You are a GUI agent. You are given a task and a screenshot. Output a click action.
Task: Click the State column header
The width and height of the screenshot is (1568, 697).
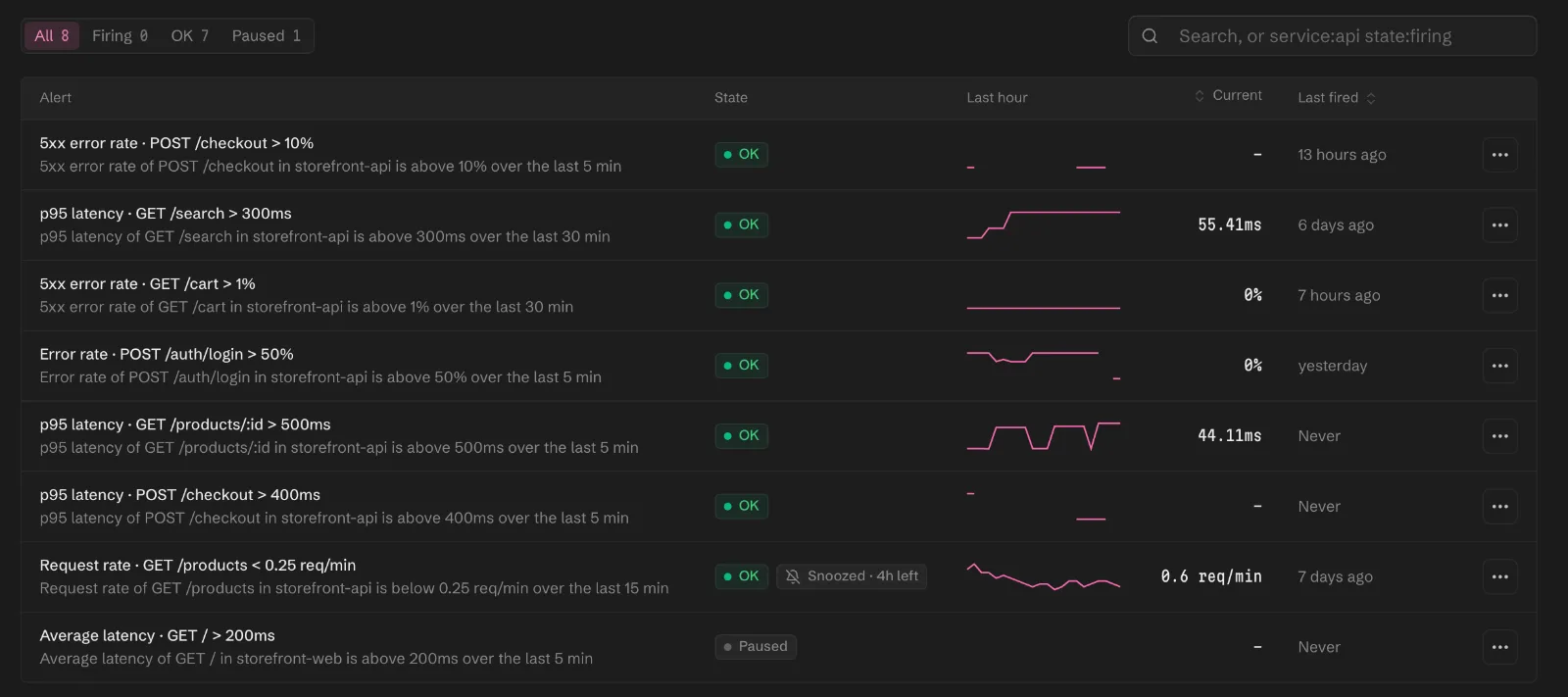(731, 98)
